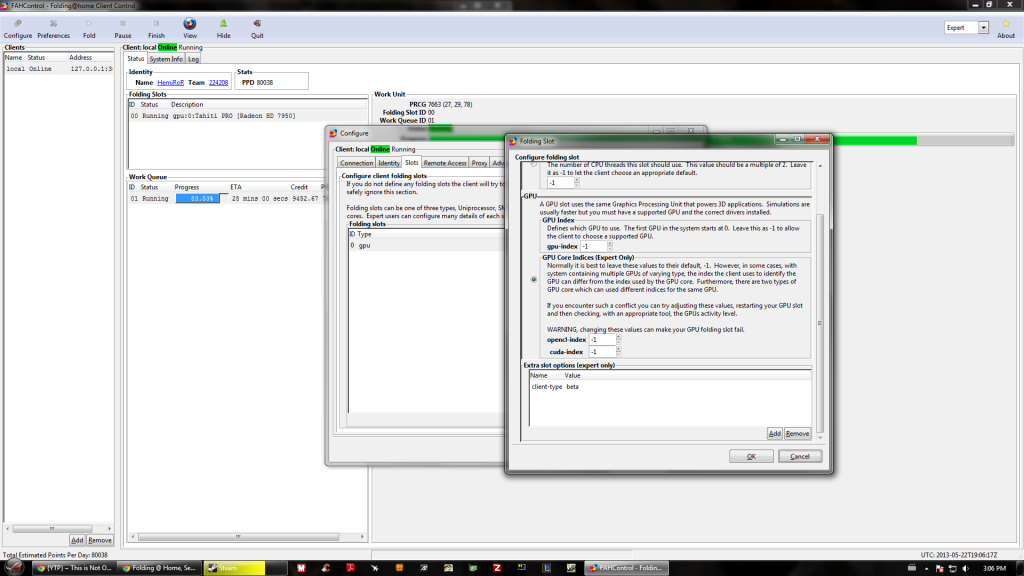This screenshot has height=576, width=1024.
Task: Switch to the Status tab
Action: click(x=135, y=59)
